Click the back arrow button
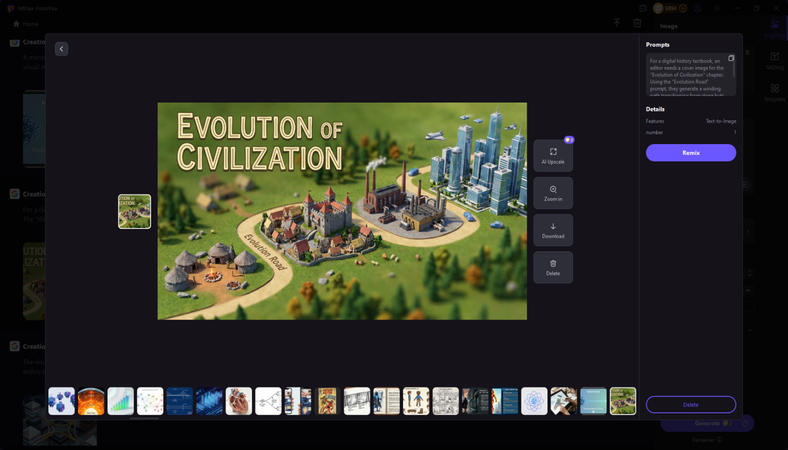The height and width of the screenshot is (450, 788). 61,49
